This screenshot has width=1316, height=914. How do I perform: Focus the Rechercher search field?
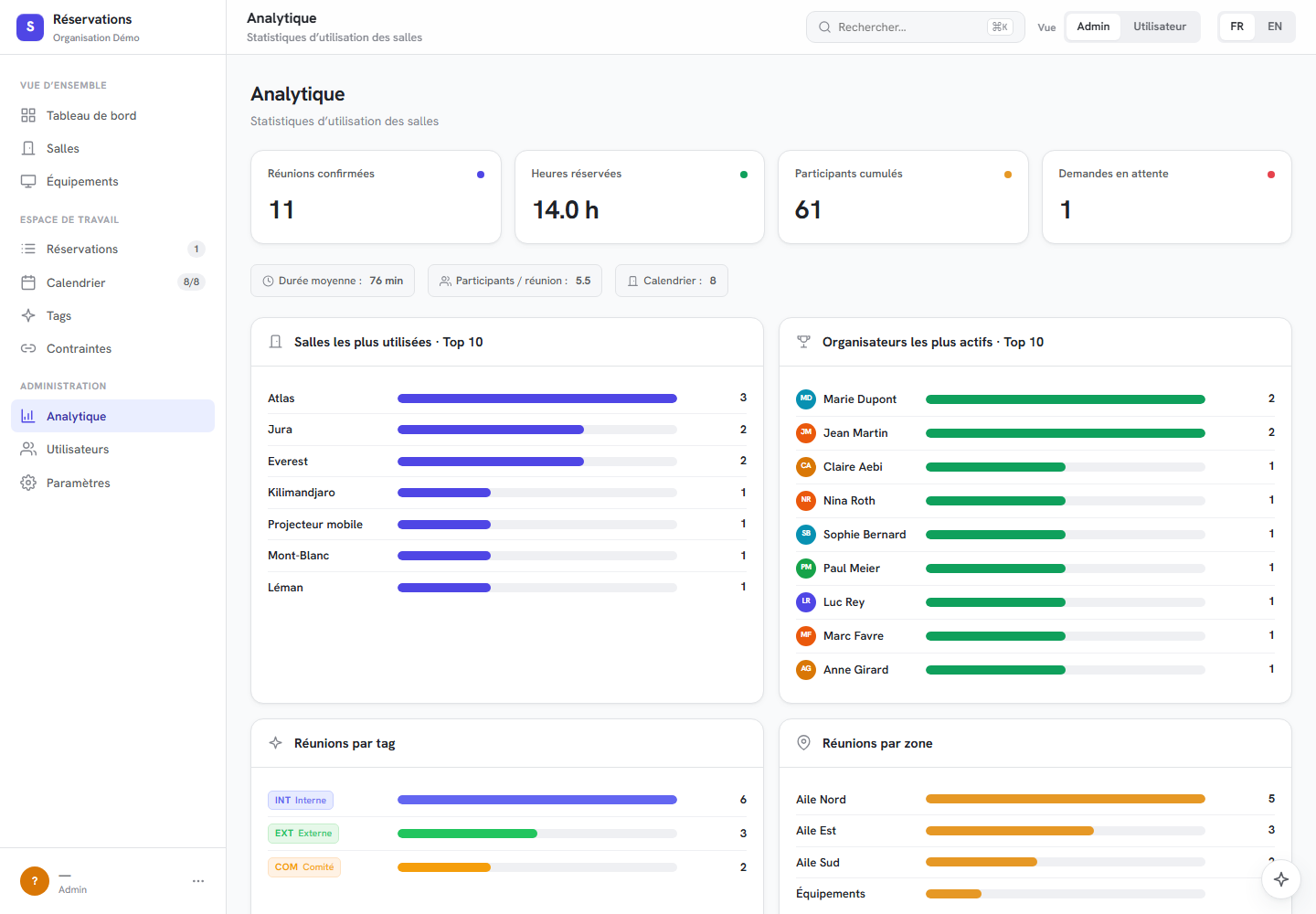point(915,27)
